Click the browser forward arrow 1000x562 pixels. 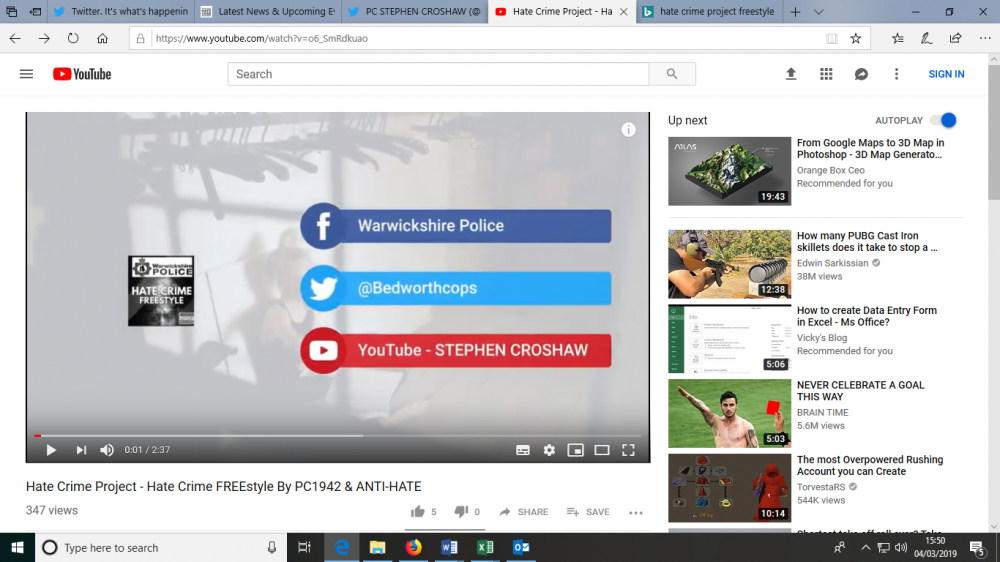(44, 38)
